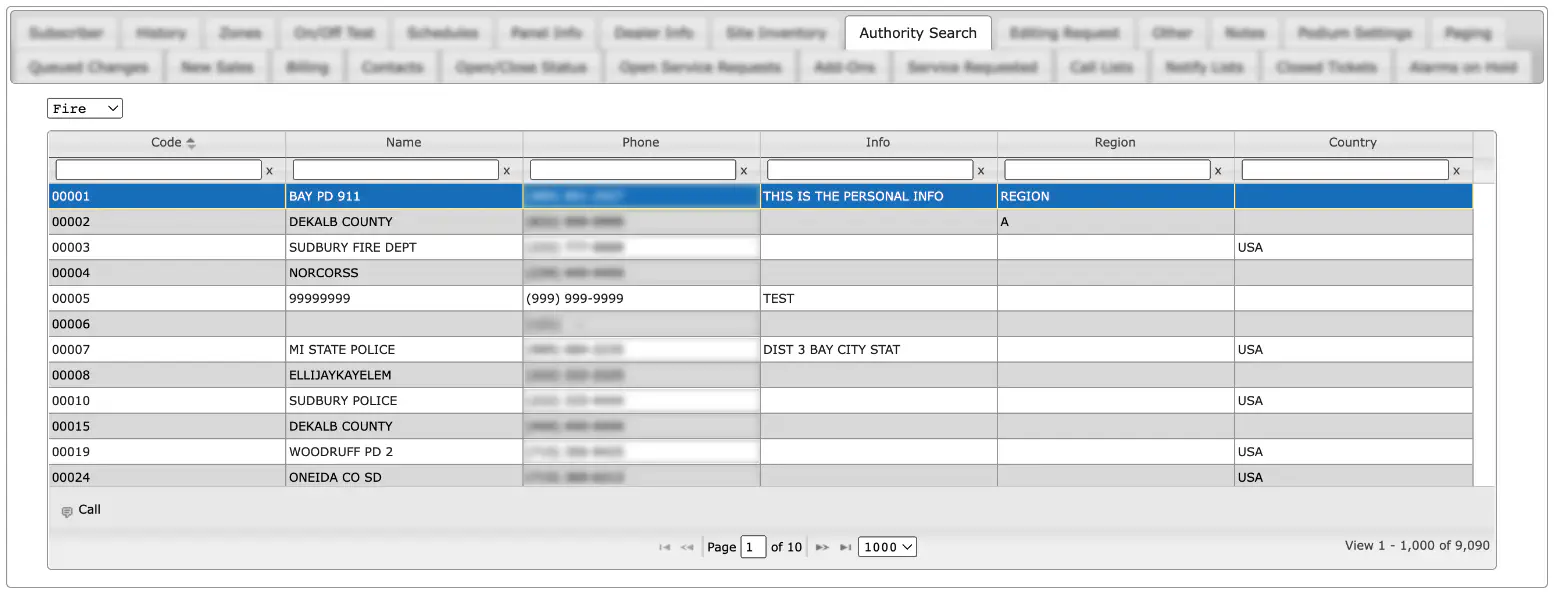Click THIS IS THE PERSONAL INFO cell
Image resolution: width=1554 pixels, height=596 pixels.
coord(878,196)
